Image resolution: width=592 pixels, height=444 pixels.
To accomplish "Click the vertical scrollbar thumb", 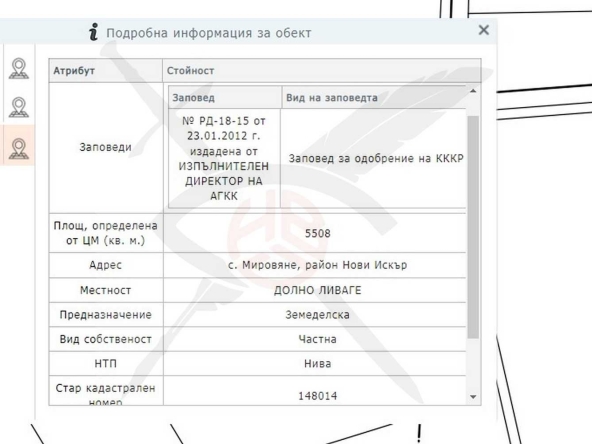I will 473,227.
